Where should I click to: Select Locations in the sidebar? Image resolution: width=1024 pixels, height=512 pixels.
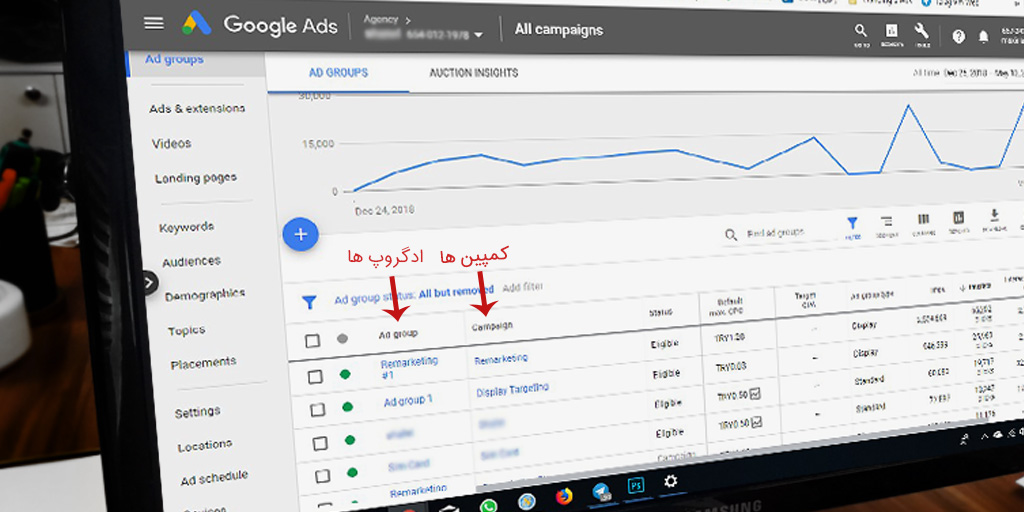click(204, 446)
